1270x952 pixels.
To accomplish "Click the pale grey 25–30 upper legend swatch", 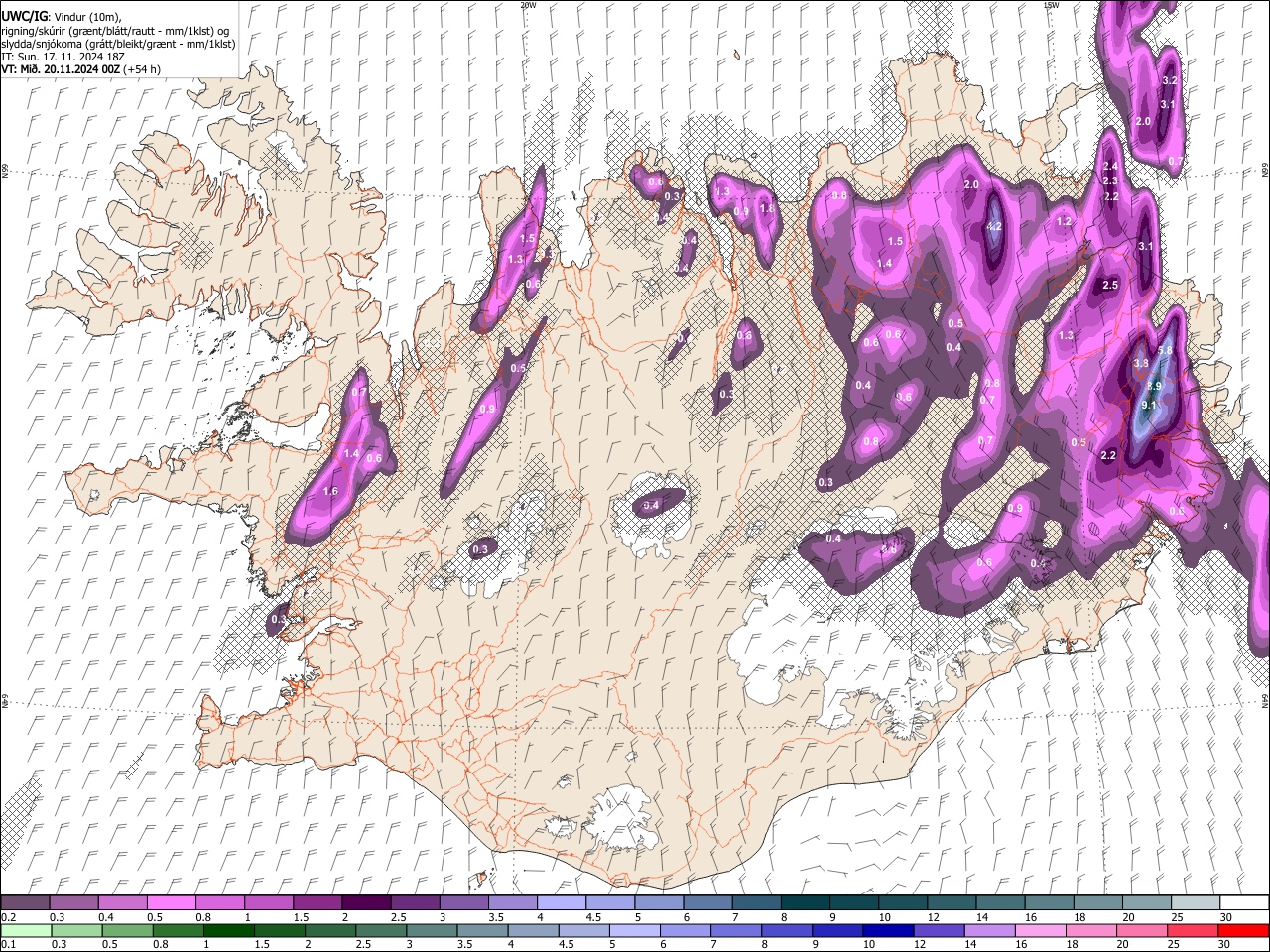I will pyautogui.click(x=1195, y=902).
